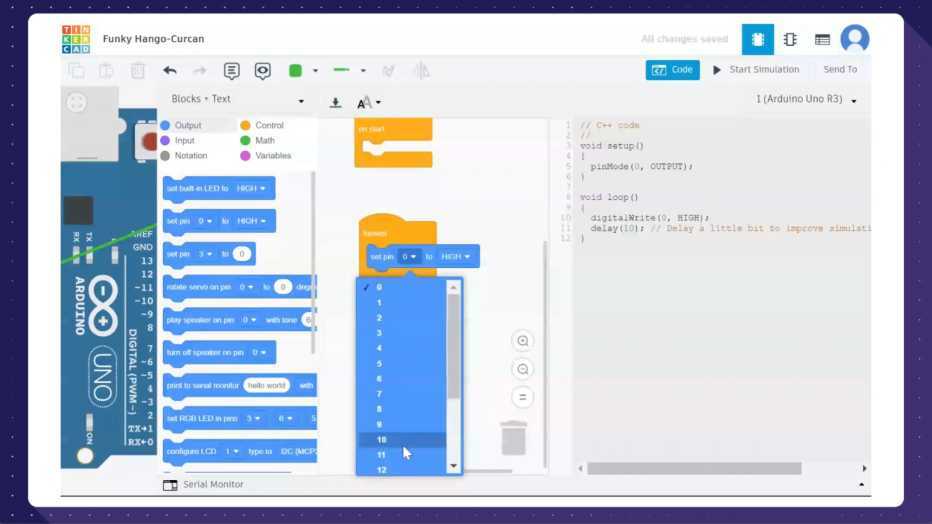932x524 pixels.
Task: Open the user profile avatar
Action: tap(854, 39)
